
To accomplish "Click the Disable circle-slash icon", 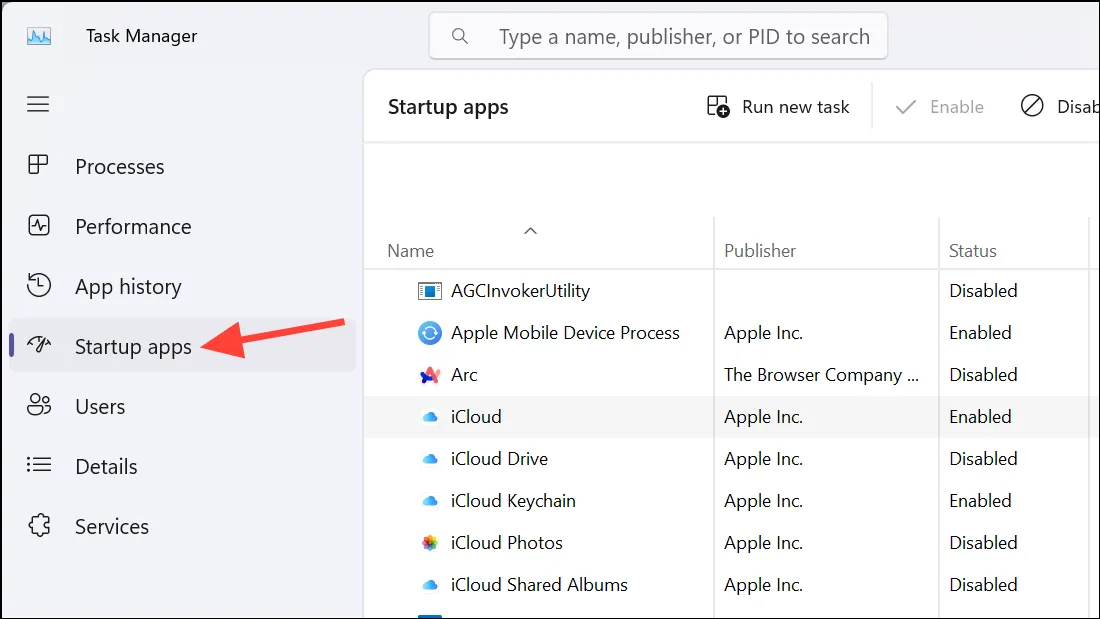I will coord(1032,106).
